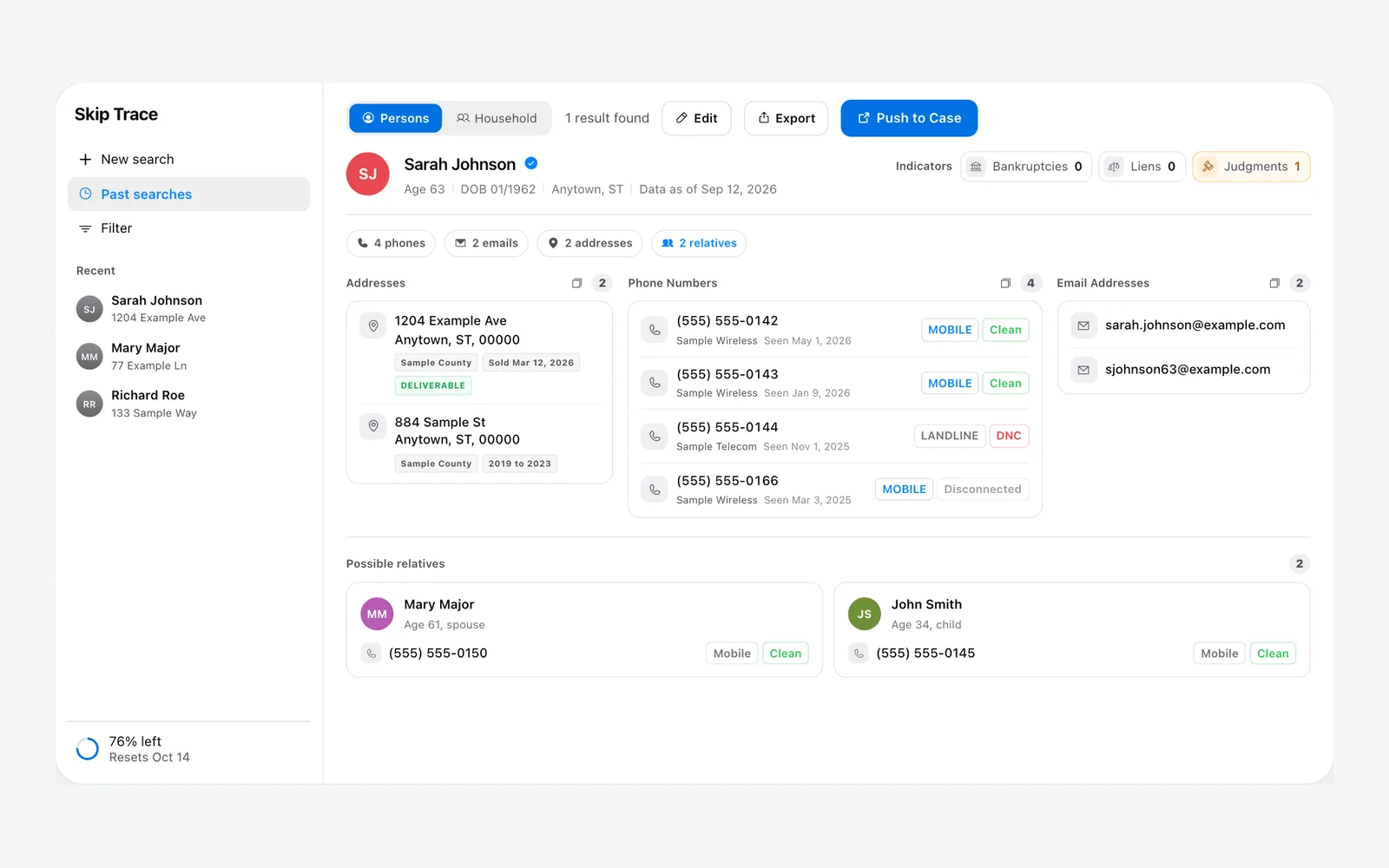This screenshot has height=868, width=1389.
Task: Copy all addresses icon
Action: (576, 283)
